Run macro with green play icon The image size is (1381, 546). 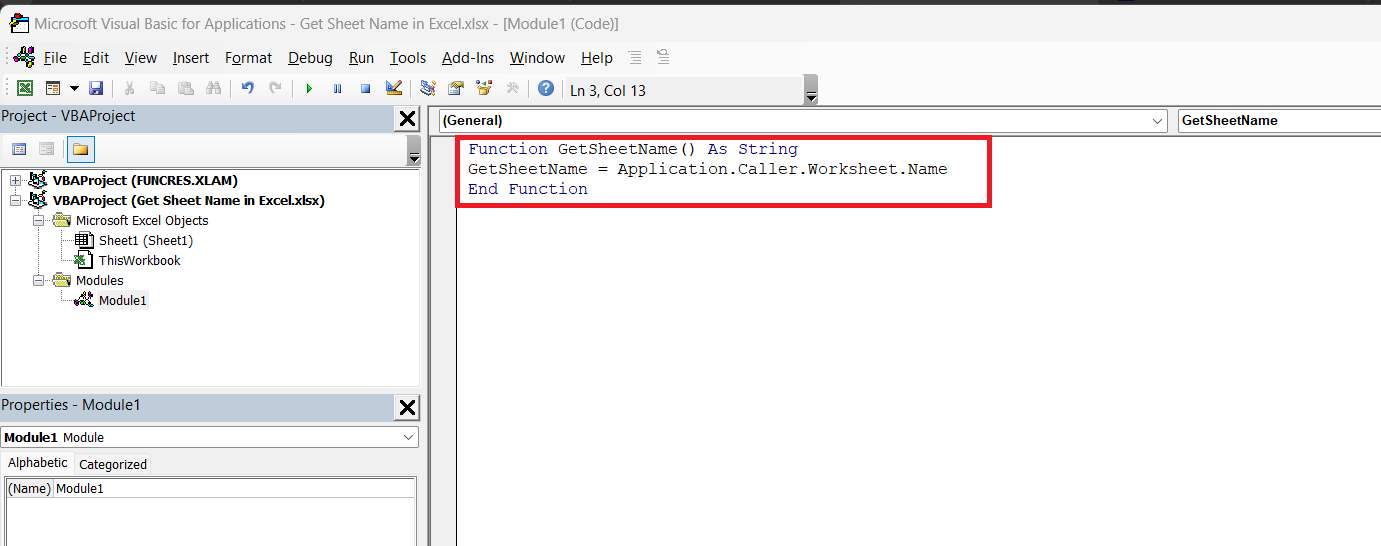[309, 89]
